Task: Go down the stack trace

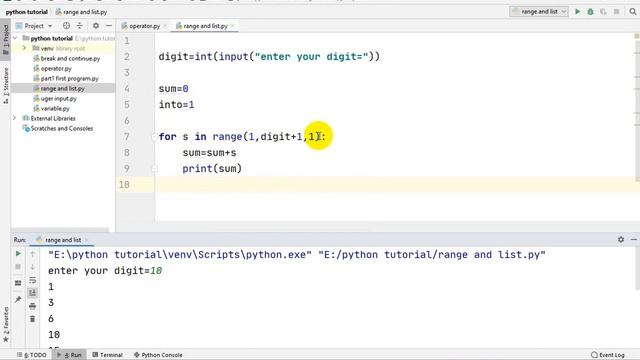Action: coord(33,267)
